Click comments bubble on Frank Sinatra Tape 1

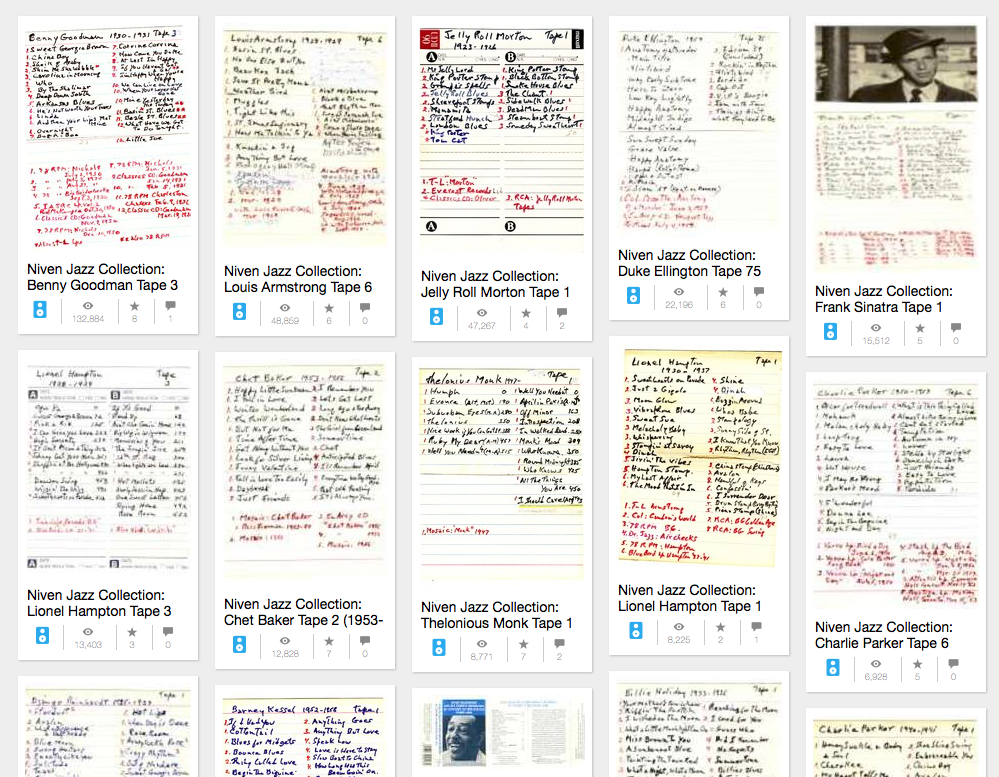(x=957, y=328)
